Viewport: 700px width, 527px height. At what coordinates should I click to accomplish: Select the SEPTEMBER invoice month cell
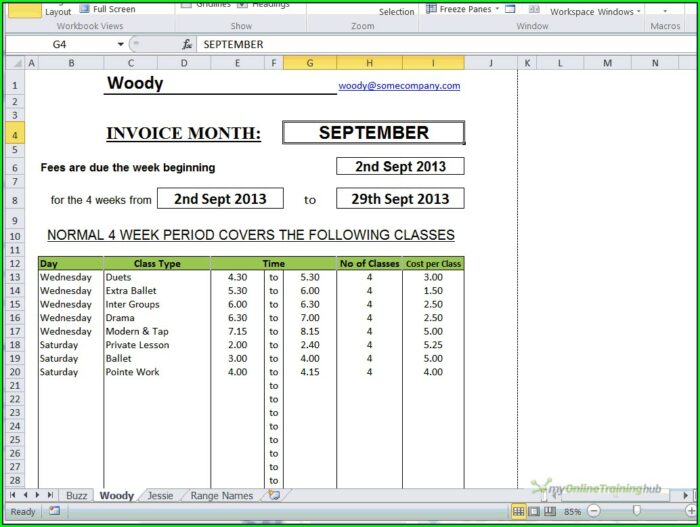click(374, 133)
